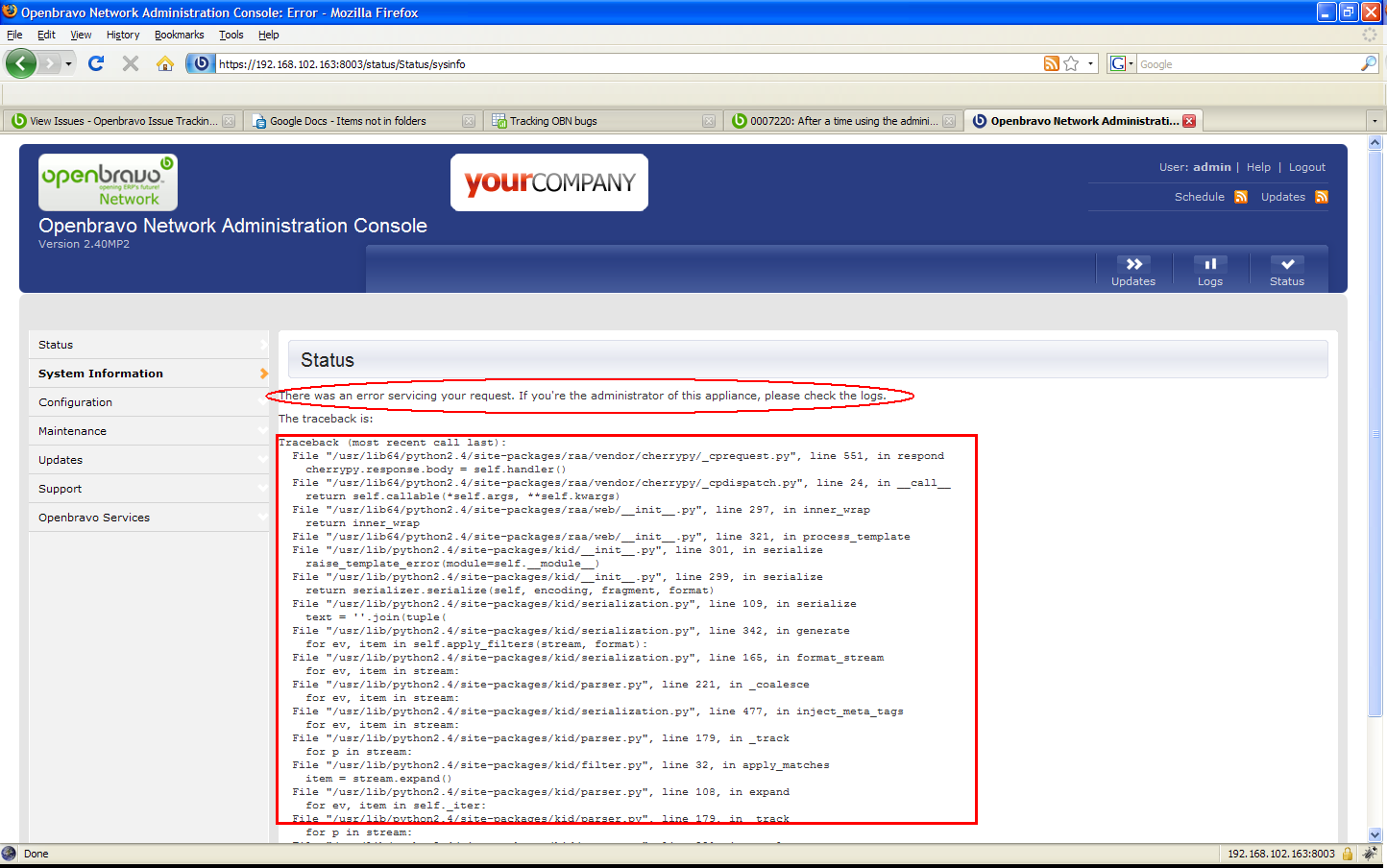Open the Bookmarks menu
Screen dimensions: 1387x868
point(180,35)
